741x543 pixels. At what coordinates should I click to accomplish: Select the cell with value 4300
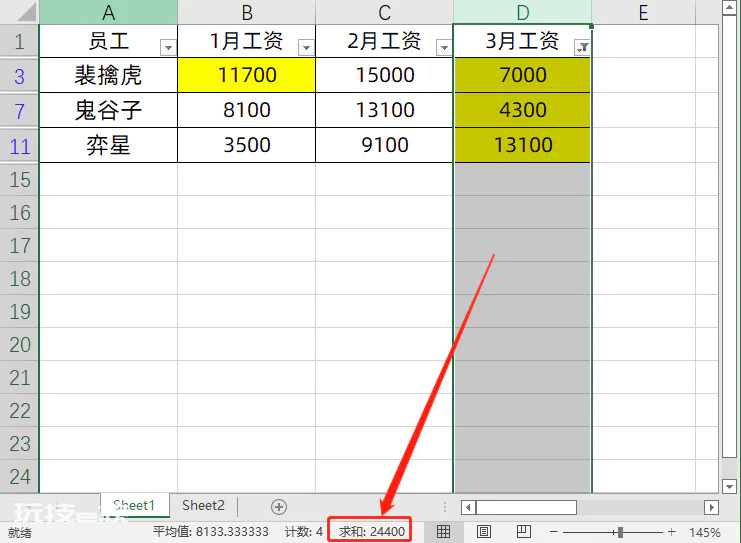[x=523, y=110]
